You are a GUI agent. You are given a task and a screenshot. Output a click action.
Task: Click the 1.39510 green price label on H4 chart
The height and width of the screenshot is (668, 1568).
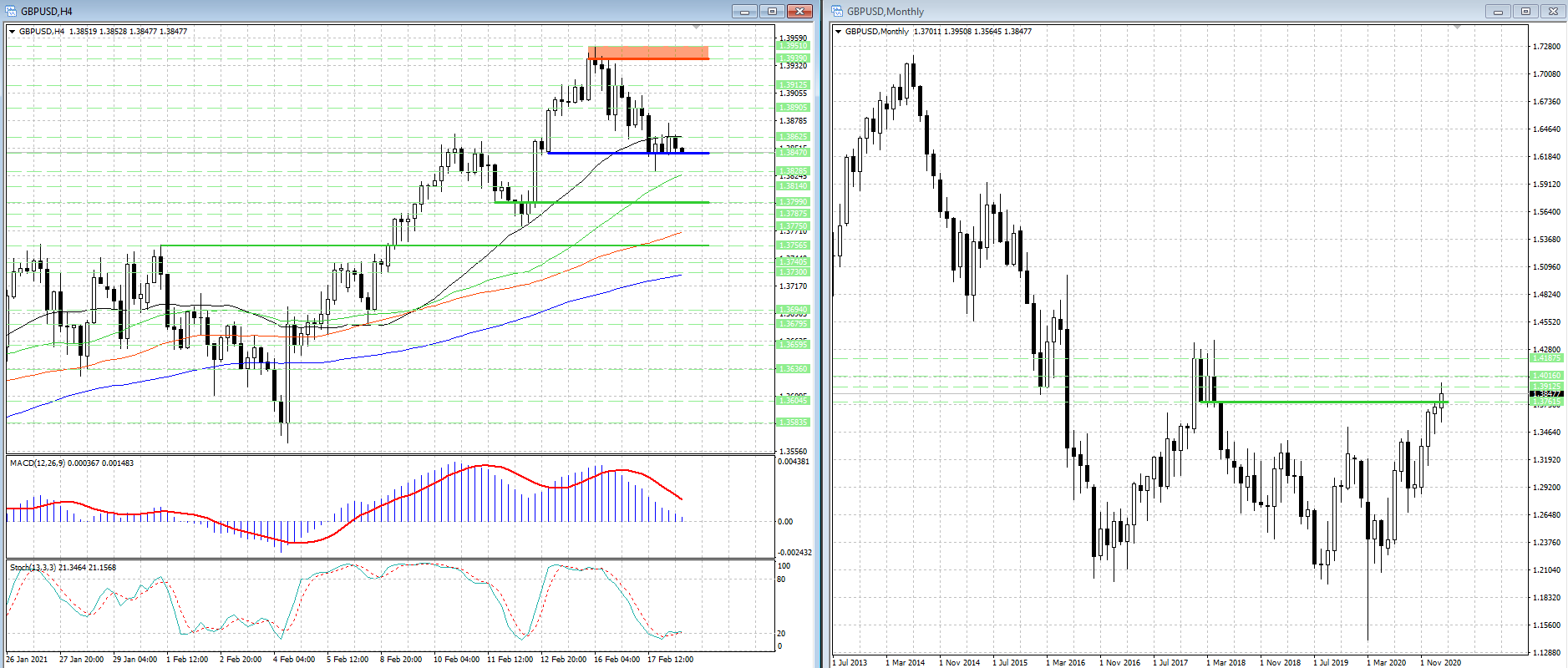(x=793, y=46)
